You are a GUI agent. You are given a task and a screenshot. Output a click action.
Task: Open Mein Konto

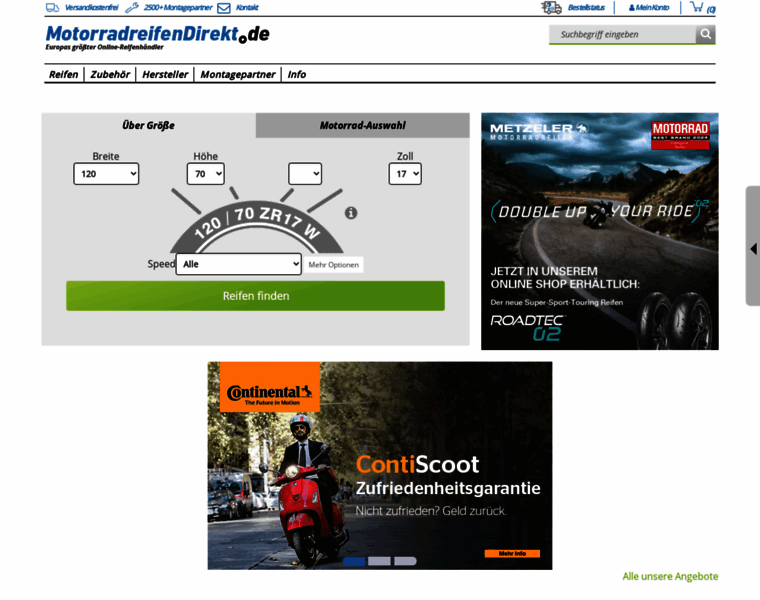coord(649,8)
